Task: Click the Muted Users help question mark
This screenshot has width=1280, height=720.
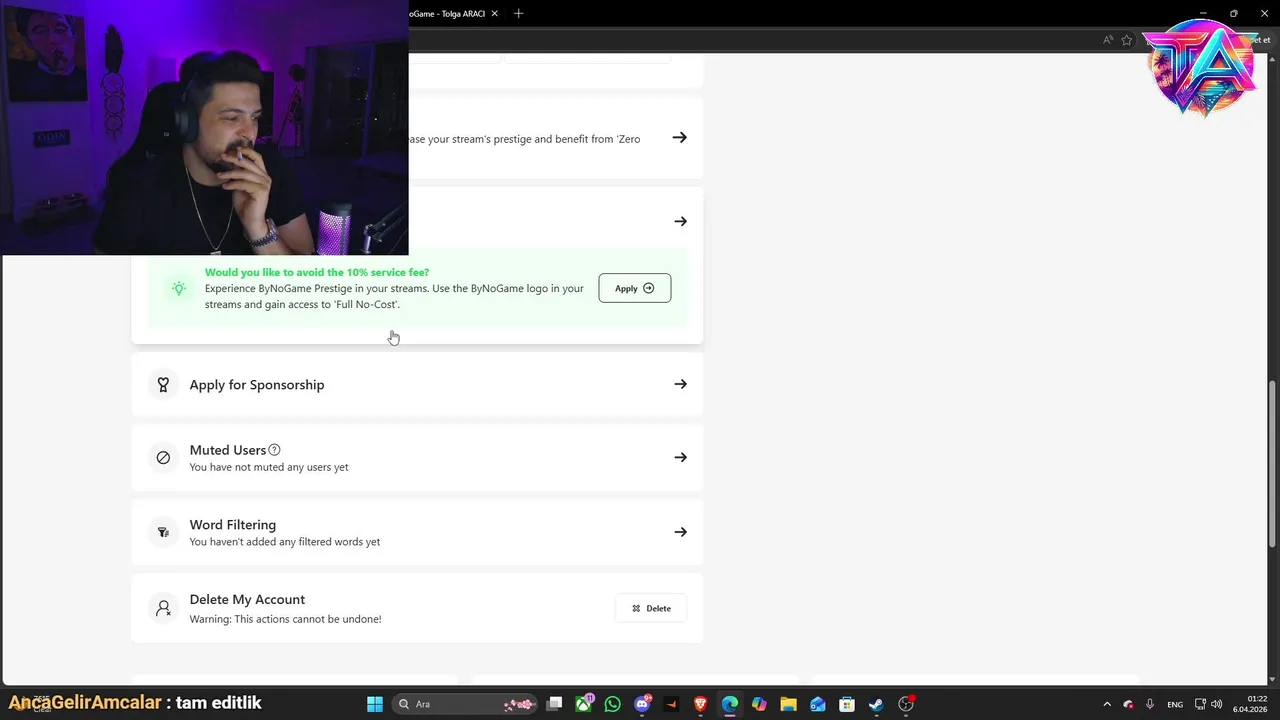Action: click(x=274, y=450)
